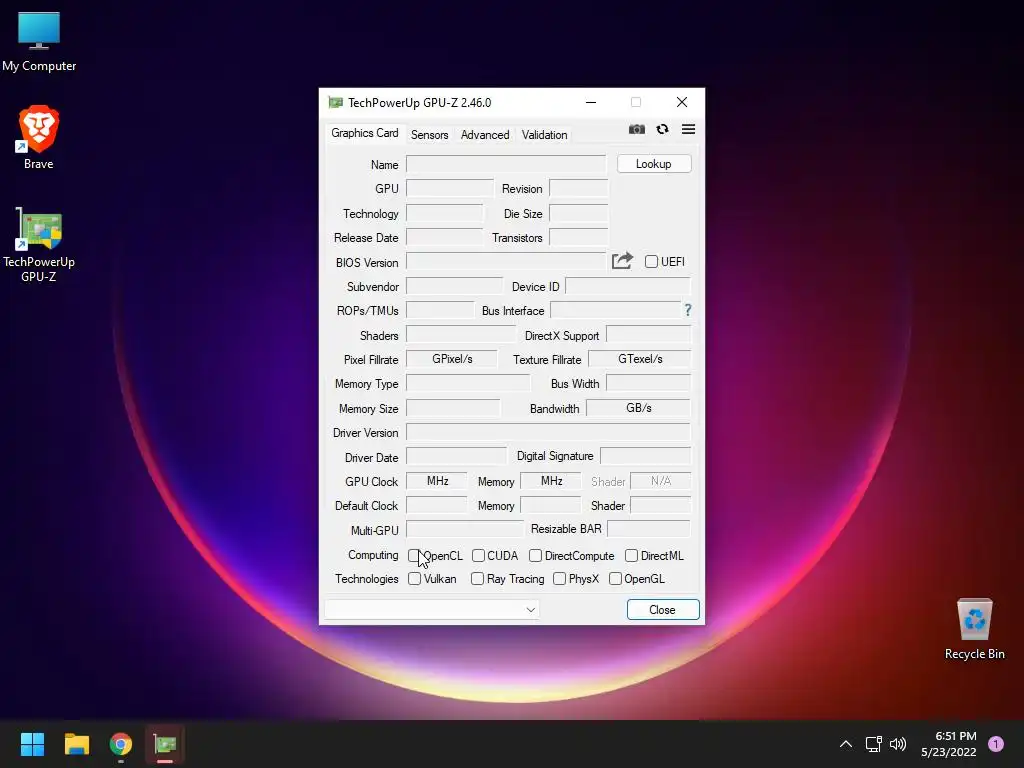Open the GPU-Z hamburger menu
This screenshot has height=768, width=1024.
coord(688,129)
